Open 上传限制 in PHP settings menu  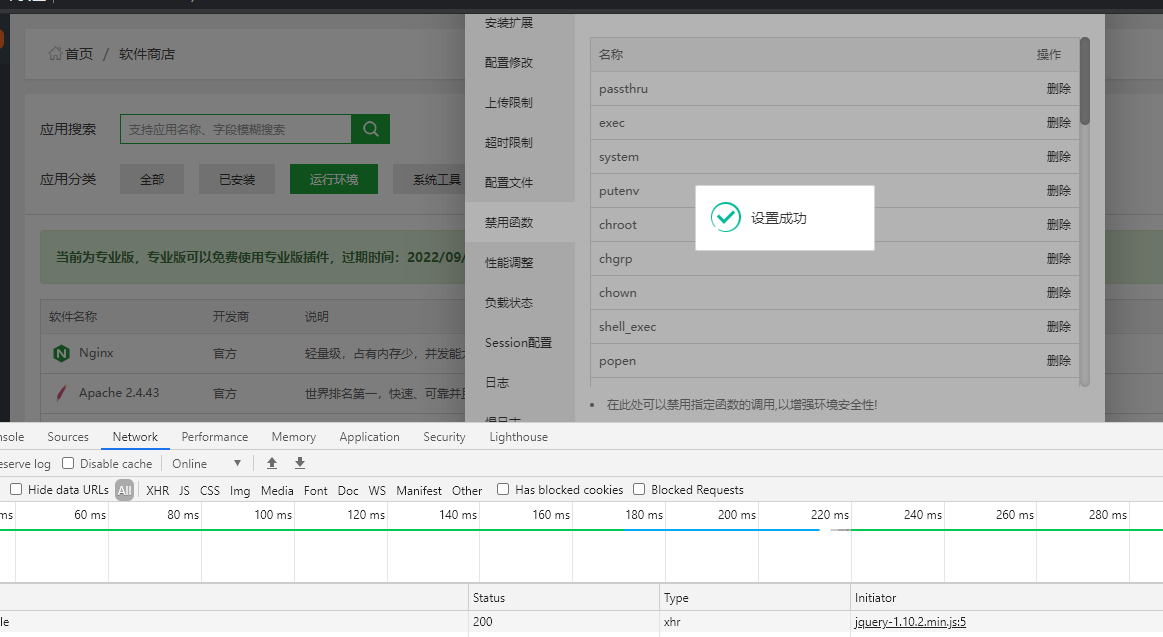click(x=520, y=102)
